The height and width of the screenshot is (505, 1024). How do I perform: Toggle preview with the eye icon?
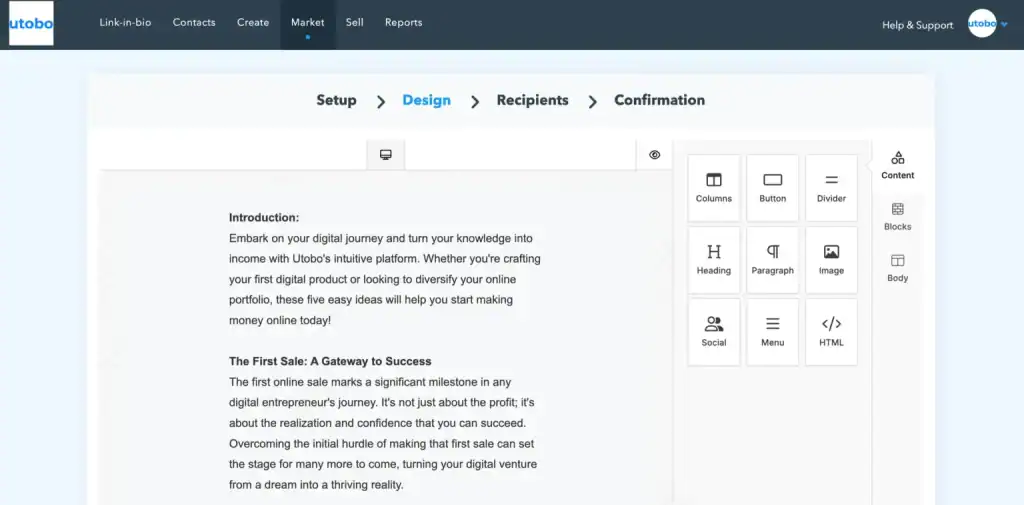coord(654,155)
